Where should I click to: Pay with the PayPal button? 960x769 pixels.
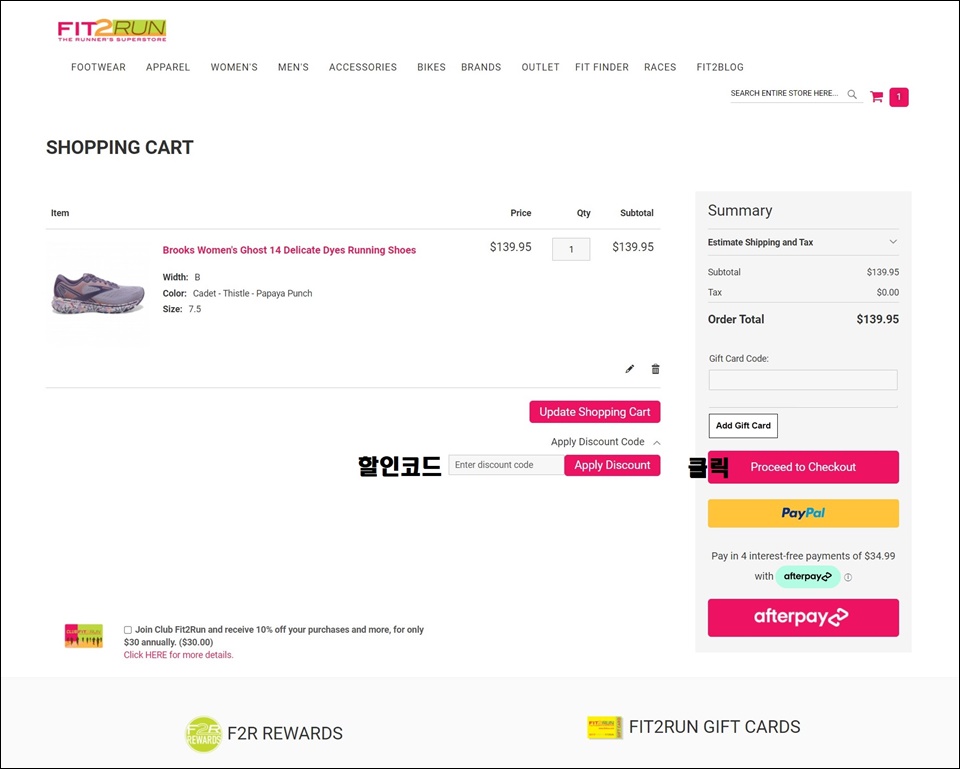[x=803, y=513]
